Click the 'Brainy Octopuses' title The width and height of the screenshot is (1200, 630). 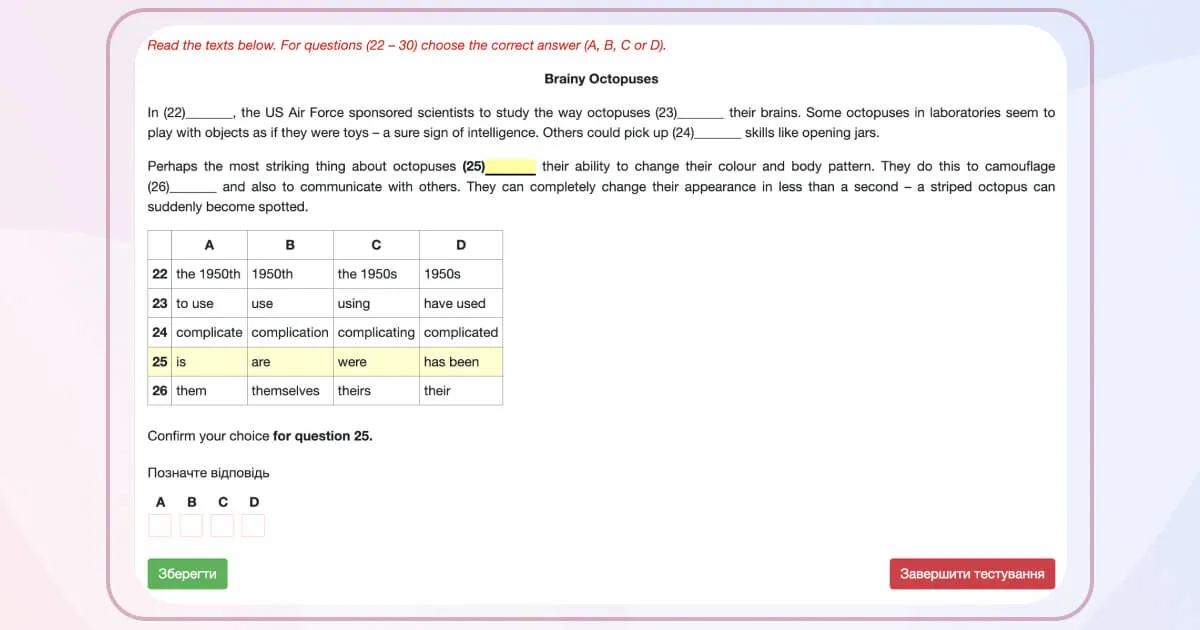[x=601, y=79]
